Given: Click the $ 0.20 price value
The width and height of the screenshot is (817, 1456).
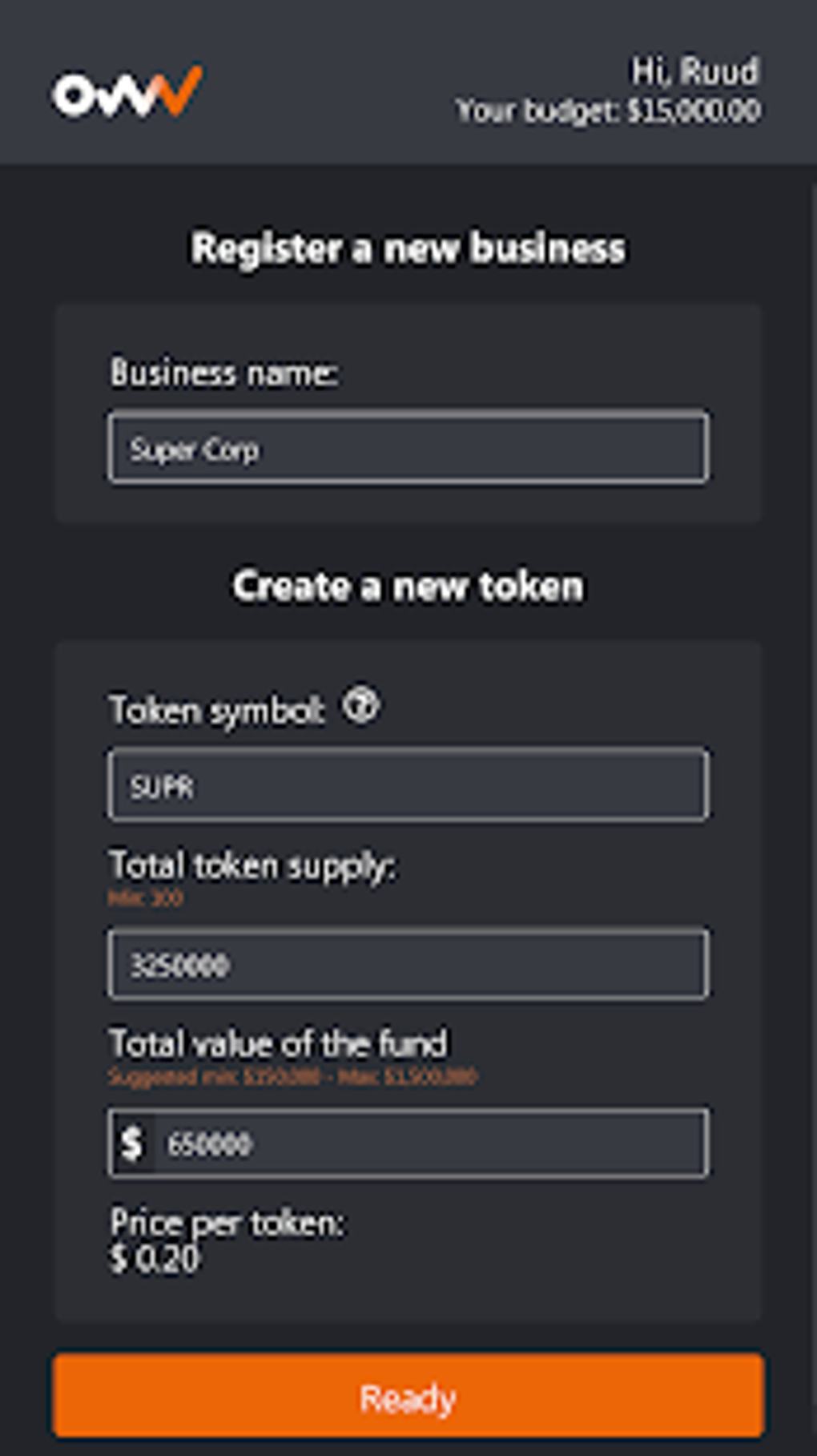Looking at the screenshot, I should point(155,1259).
